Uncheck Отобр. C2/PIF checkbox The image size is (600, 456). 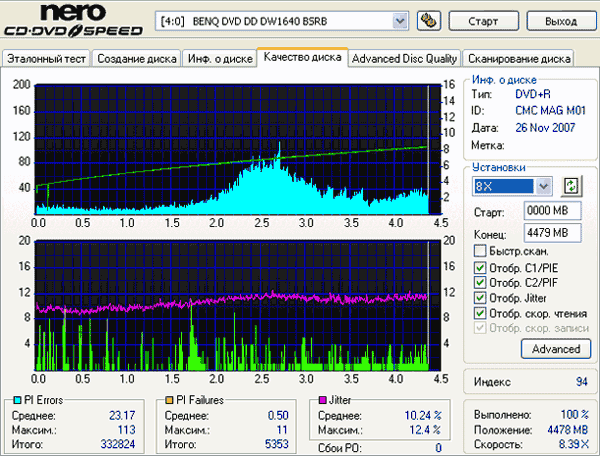coord(480,282)
